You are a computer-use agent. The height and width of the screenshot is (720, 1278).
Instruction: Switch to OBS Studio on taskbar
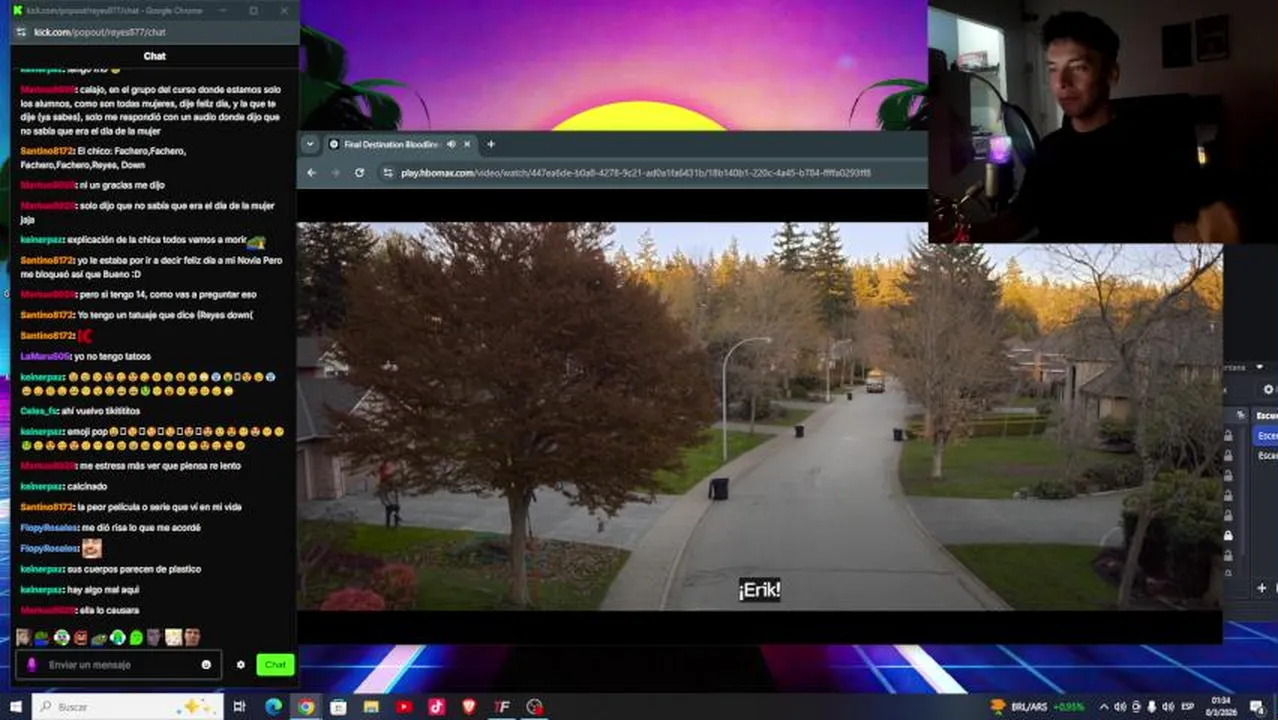point(535,707)
